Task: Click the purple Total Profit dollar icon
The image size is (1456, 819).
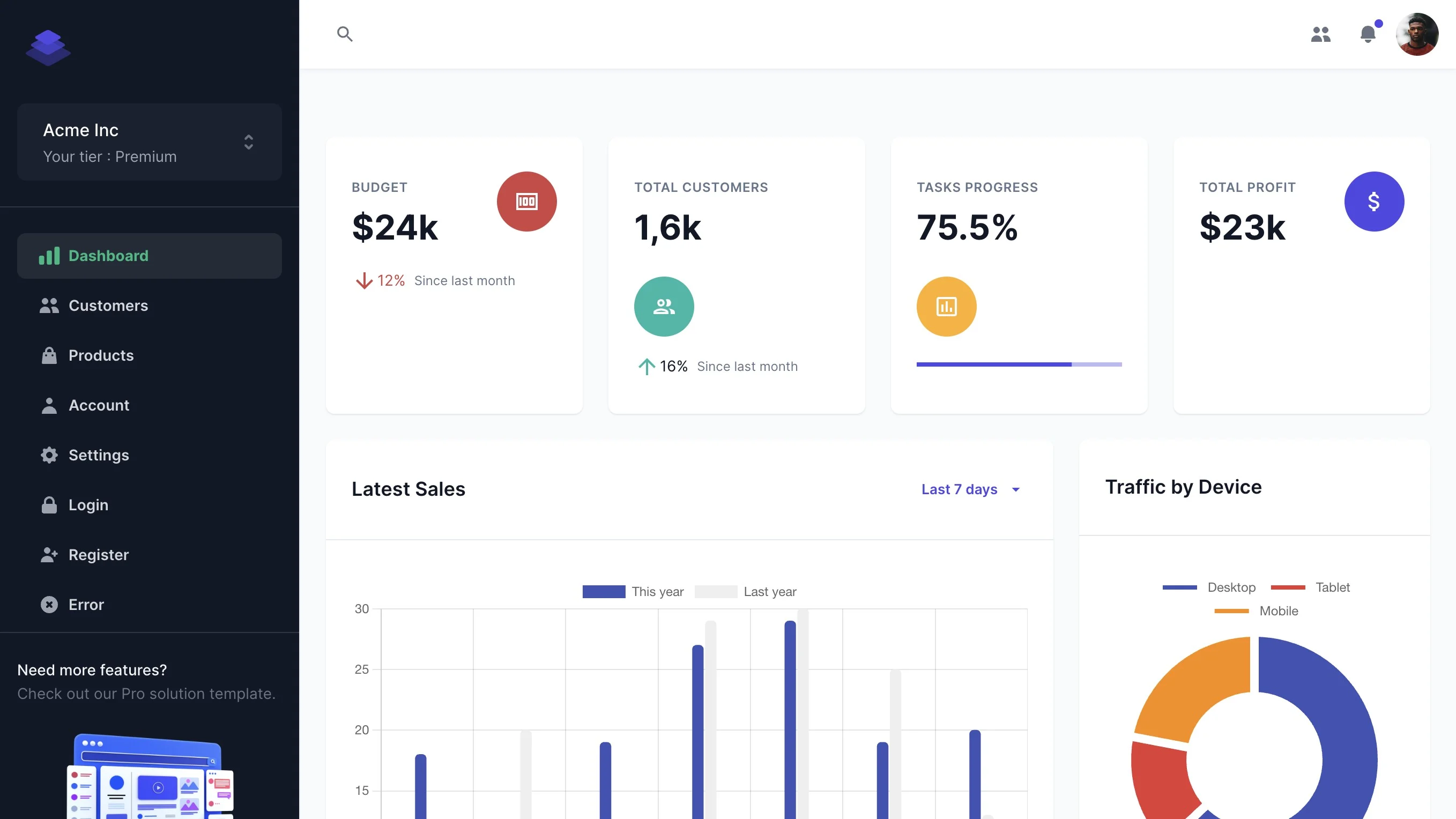Action: [1373, 201]
